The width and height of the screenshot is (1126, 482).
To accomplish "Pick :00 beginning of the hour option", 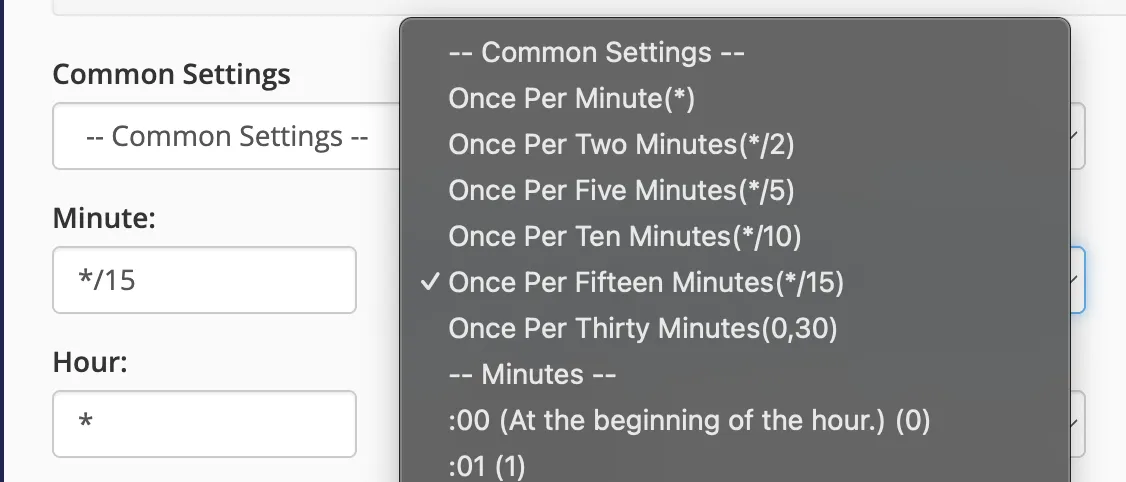I will pos(689,421).
